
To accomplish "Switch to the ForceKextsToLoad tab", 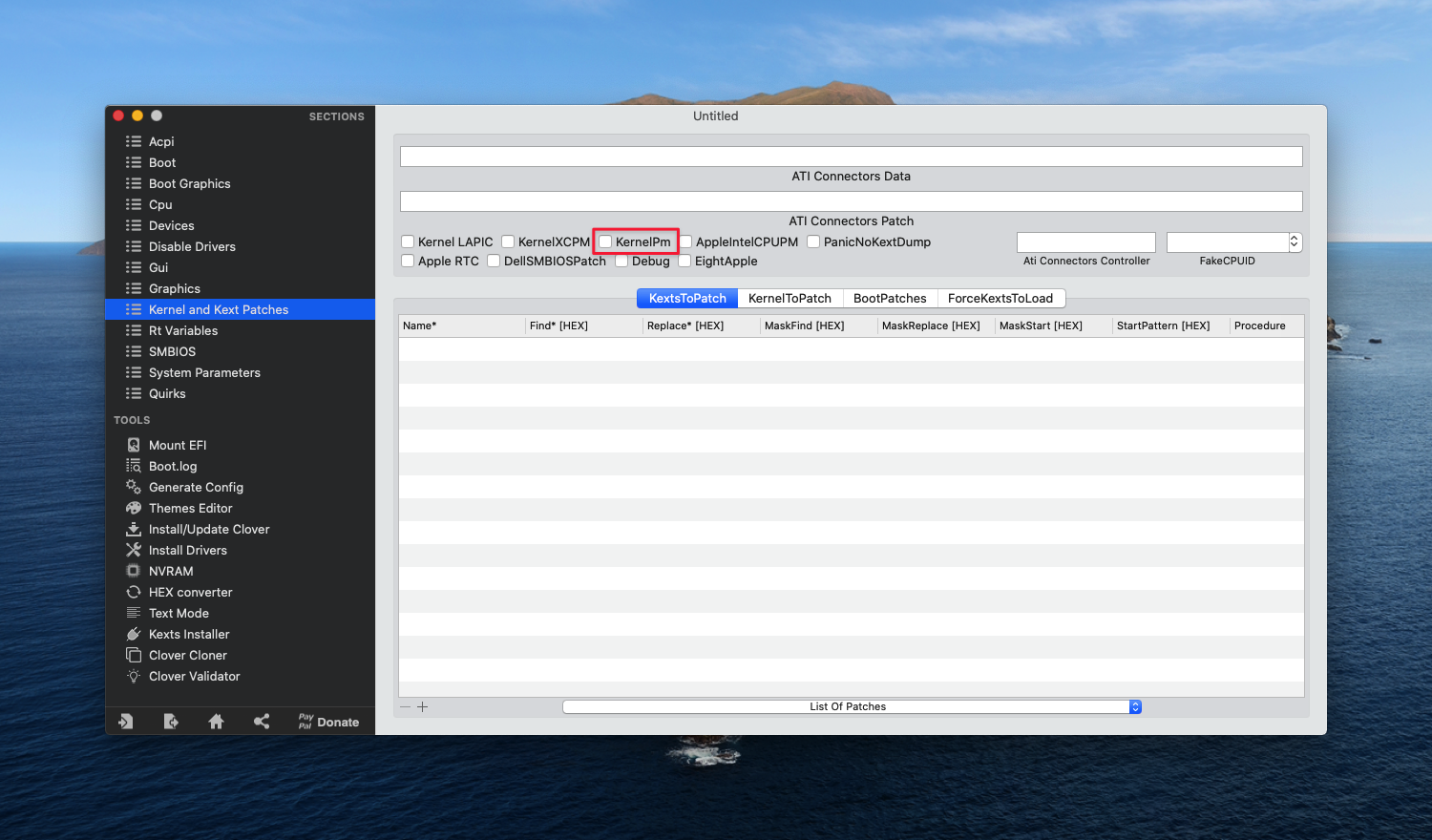I will coord(1000,299).
